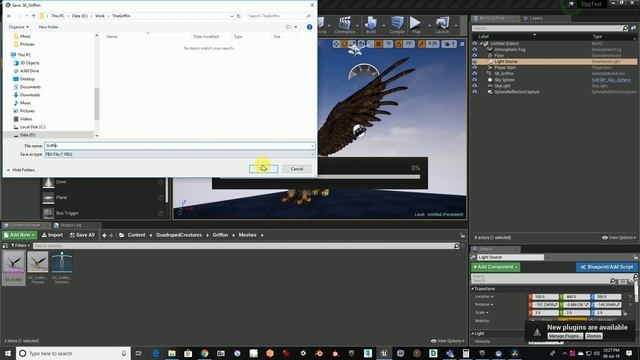
Task: Click the Content Browser back arrow
Action: click(x=104, y=235)
